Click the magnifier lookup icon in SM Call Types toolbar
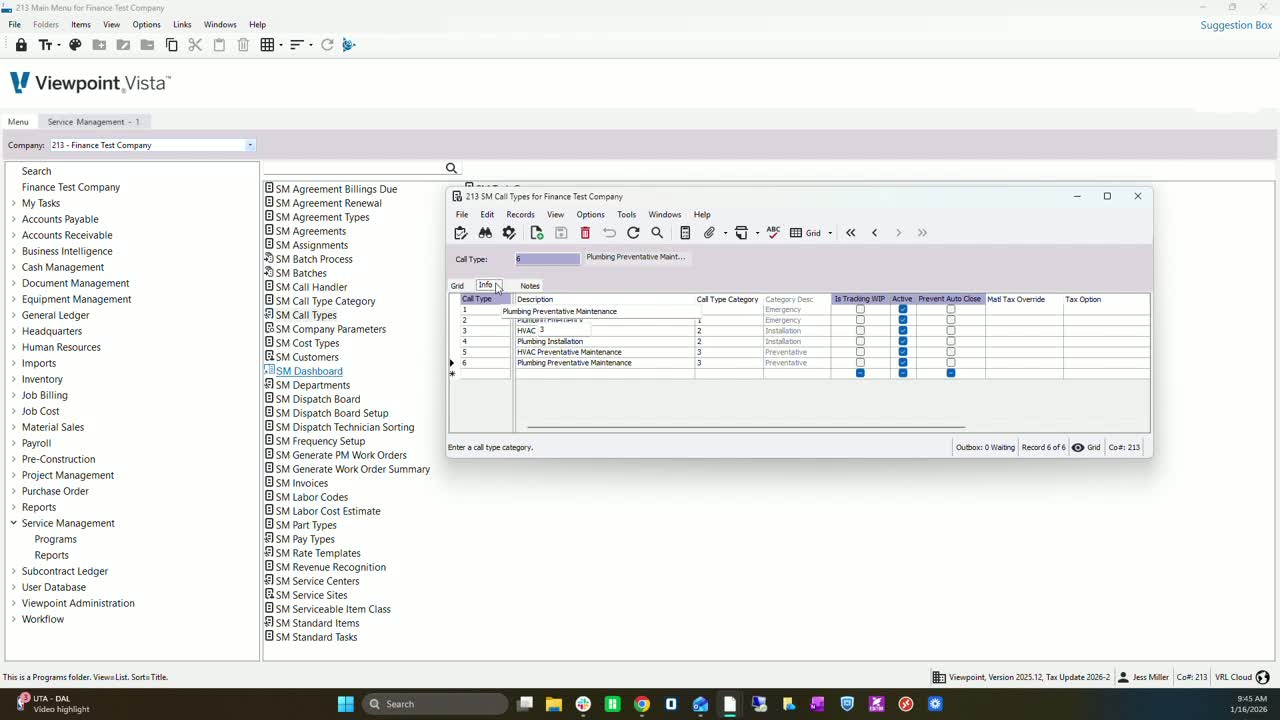The height and width of the screenshot is (720, 1280). 657,233
